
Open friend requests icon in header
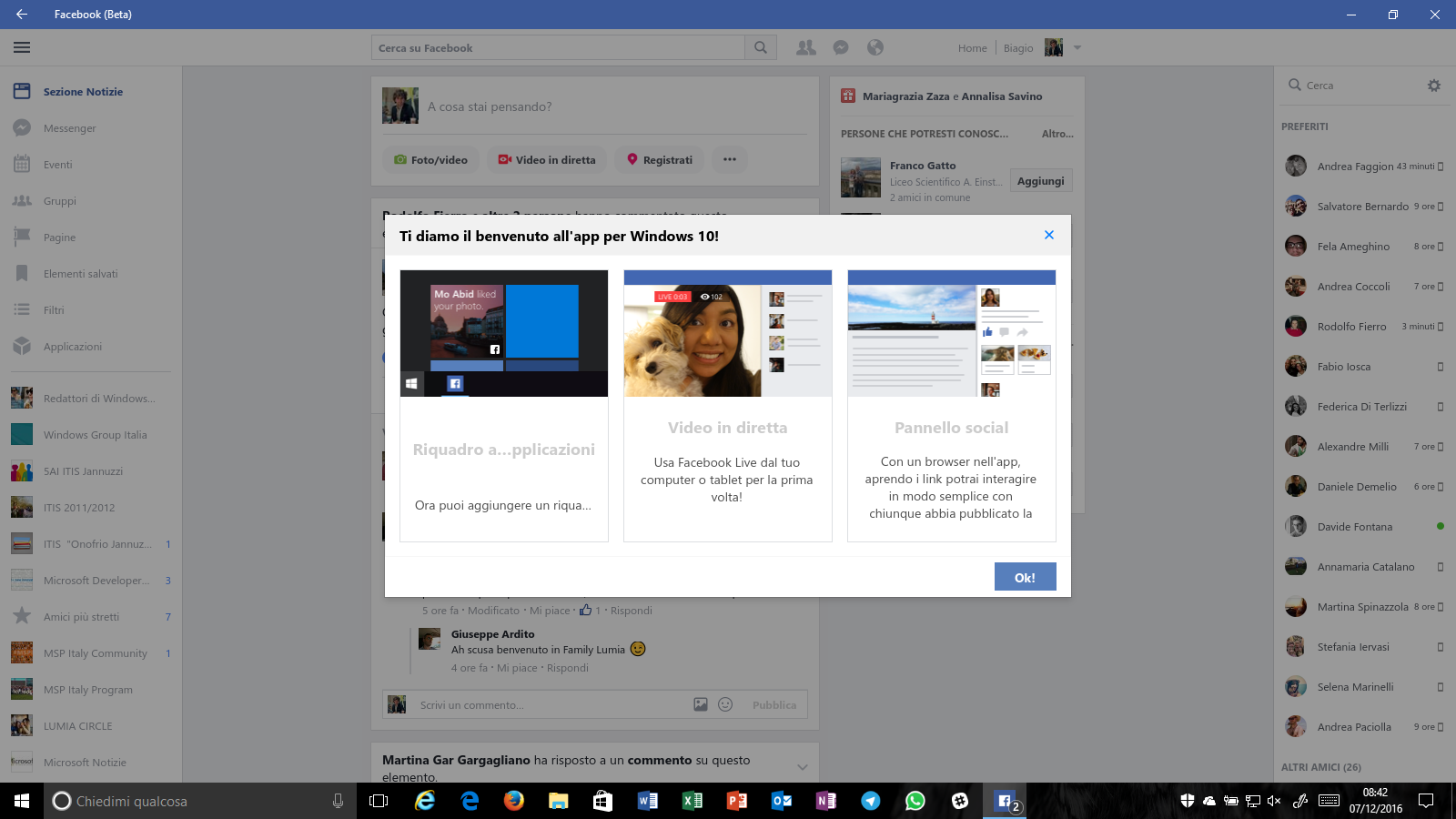coord(806,47)
